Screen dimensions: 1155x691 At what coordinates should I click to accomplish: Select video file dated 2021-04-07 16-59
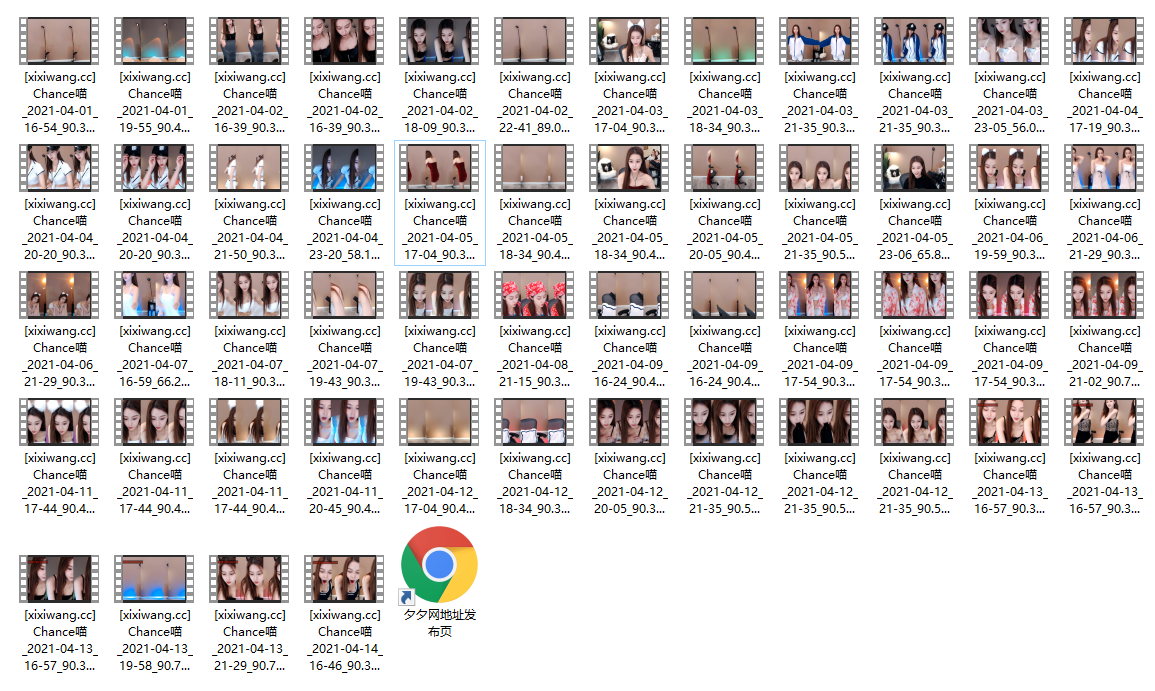coord(154,295)
